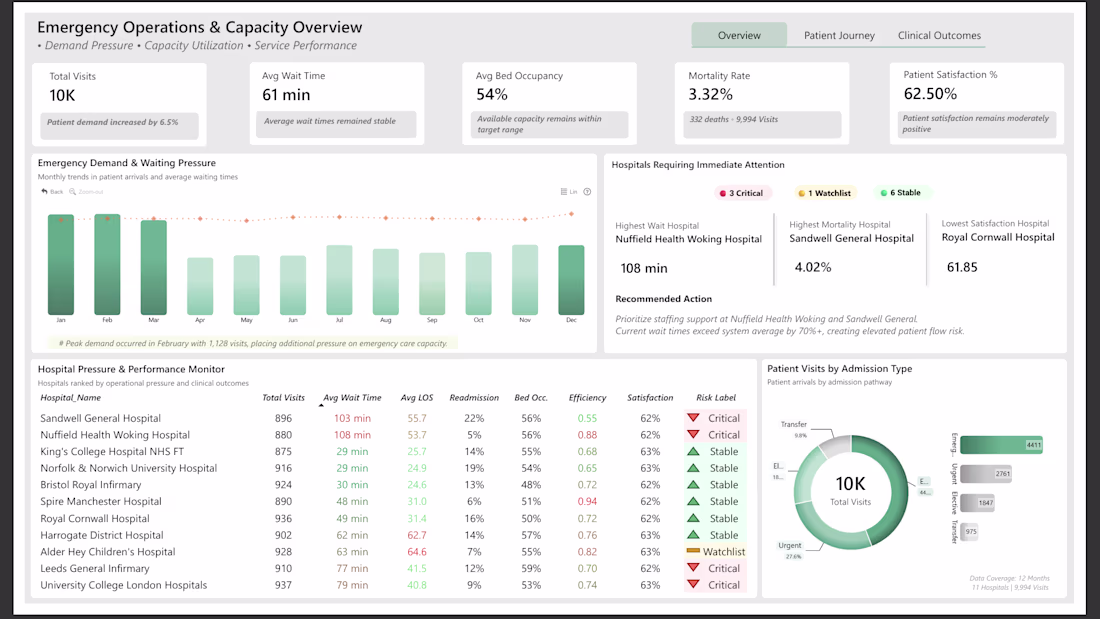Image resolution: width=1100 pixels, height=619 pixels.
Task: Sort table by Satisfaction column header
Action: coord(650,397)
